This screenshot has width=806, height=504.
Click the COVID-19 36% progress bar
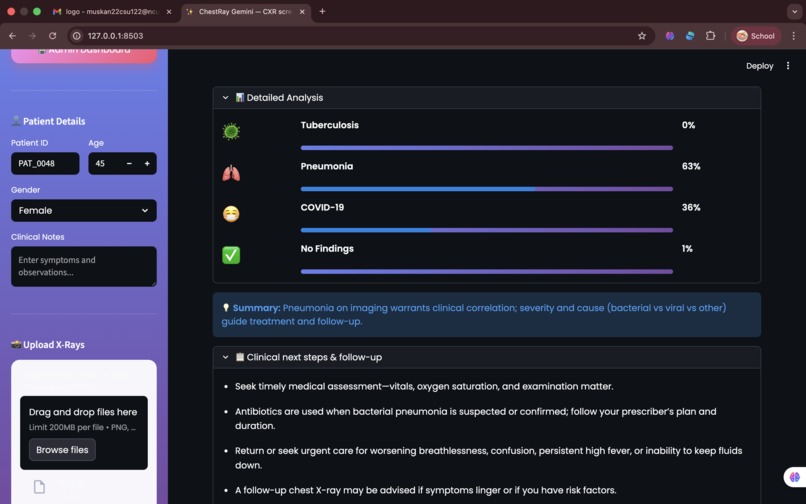[x=487, y=230]
